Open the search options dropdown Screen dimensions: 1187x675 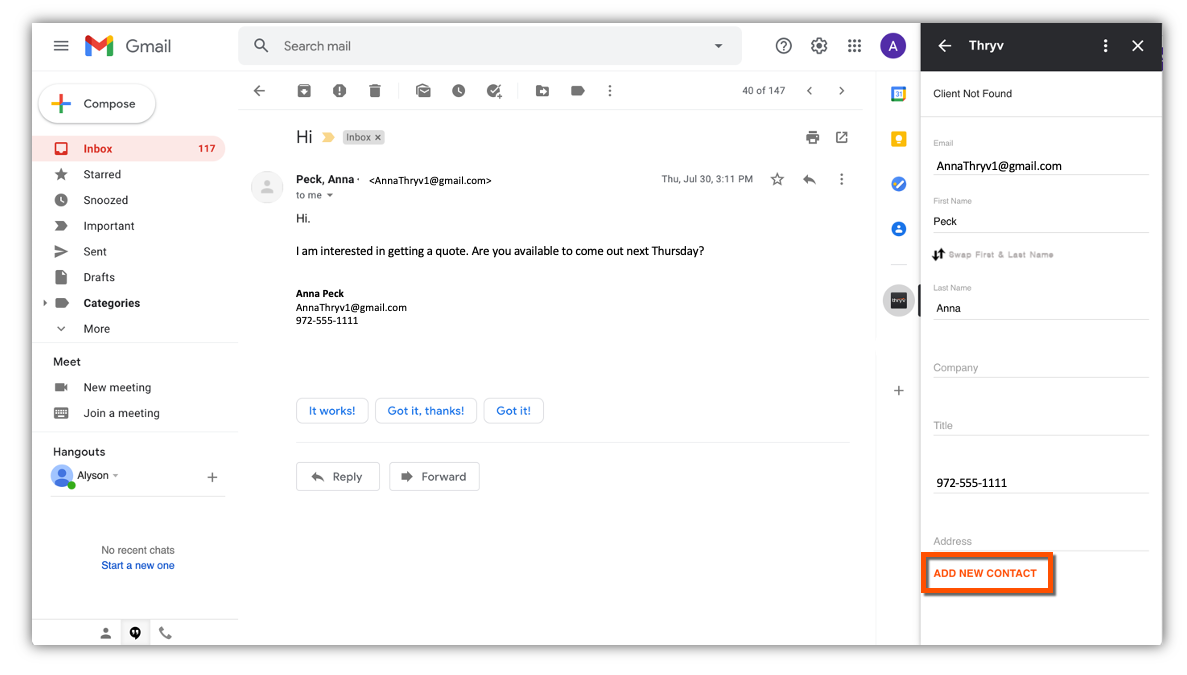[718, 46]
